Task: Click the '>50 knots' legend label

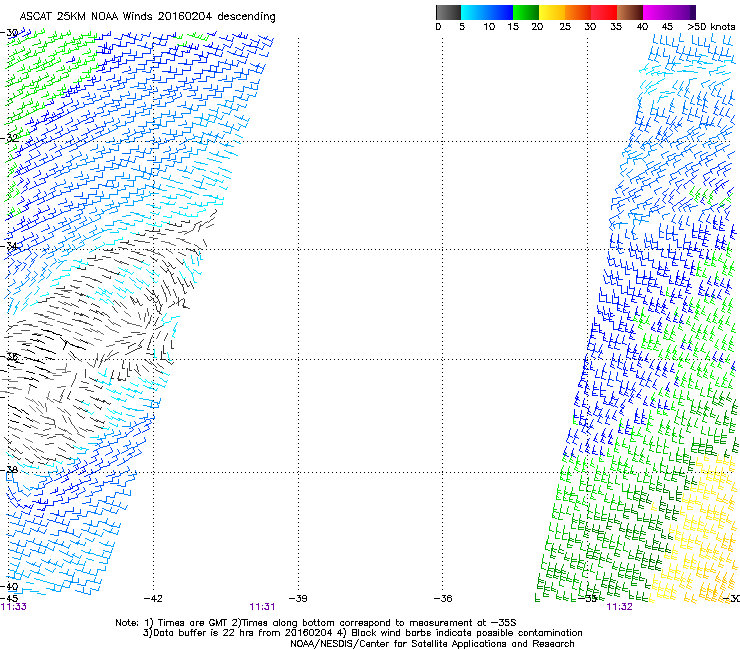Action: pos(711,27)
